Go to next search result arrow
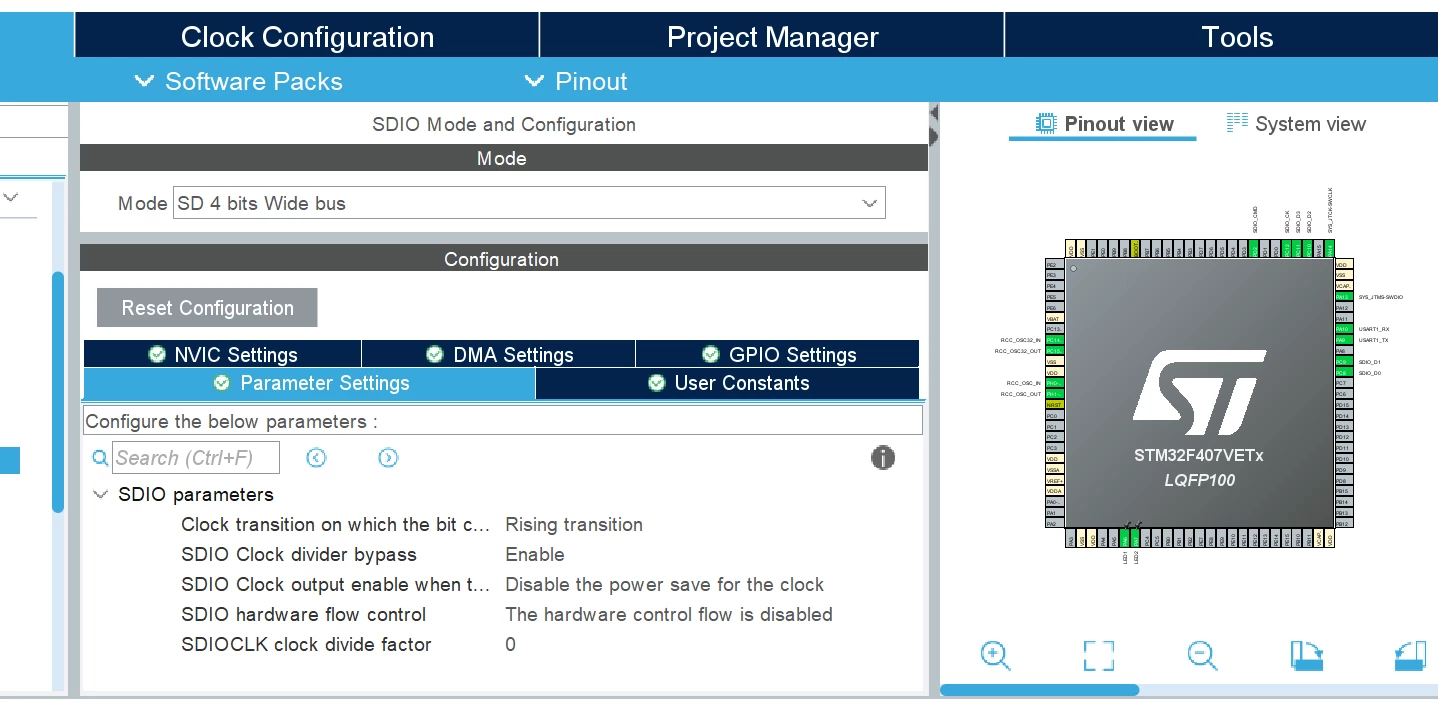The height and width of the screenshot is (703, 1438). [388, 458]
